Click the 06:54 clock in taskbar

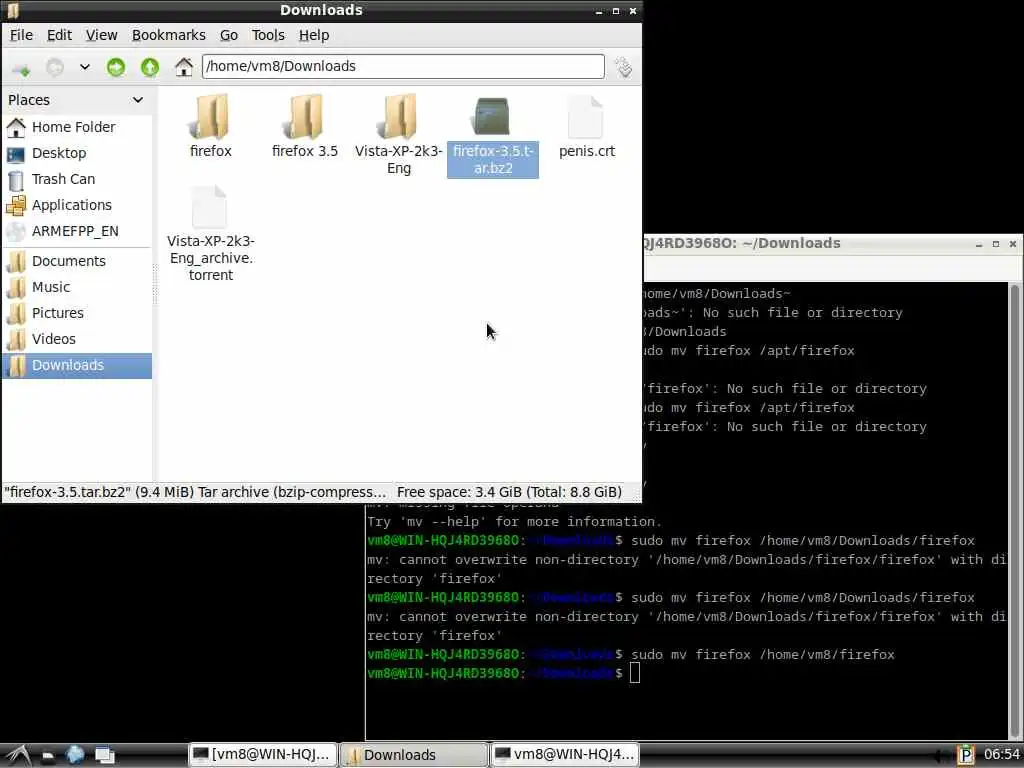[1001, 755]
